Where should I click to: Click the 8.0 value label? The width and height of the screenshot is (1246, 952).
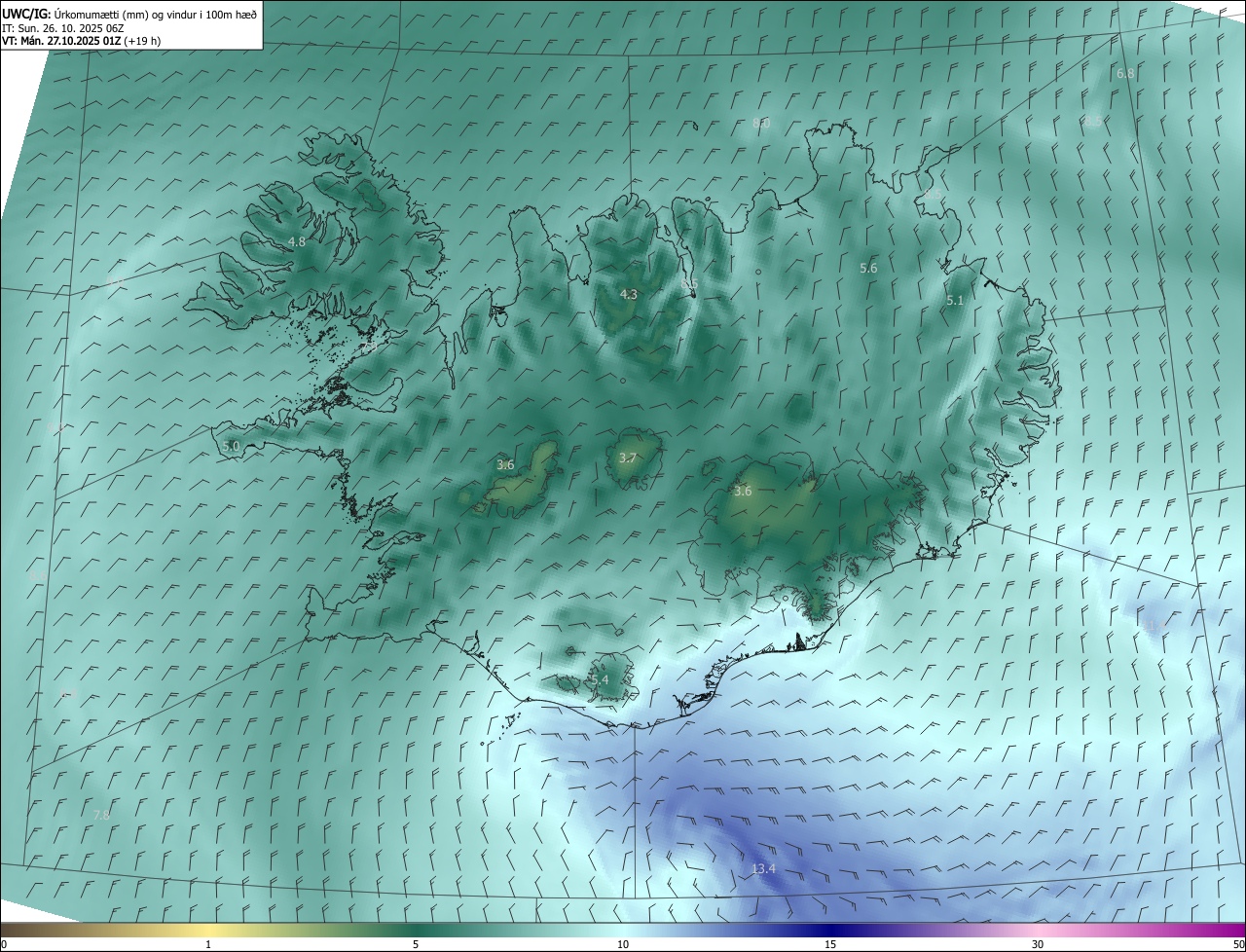tap(761, 123)
